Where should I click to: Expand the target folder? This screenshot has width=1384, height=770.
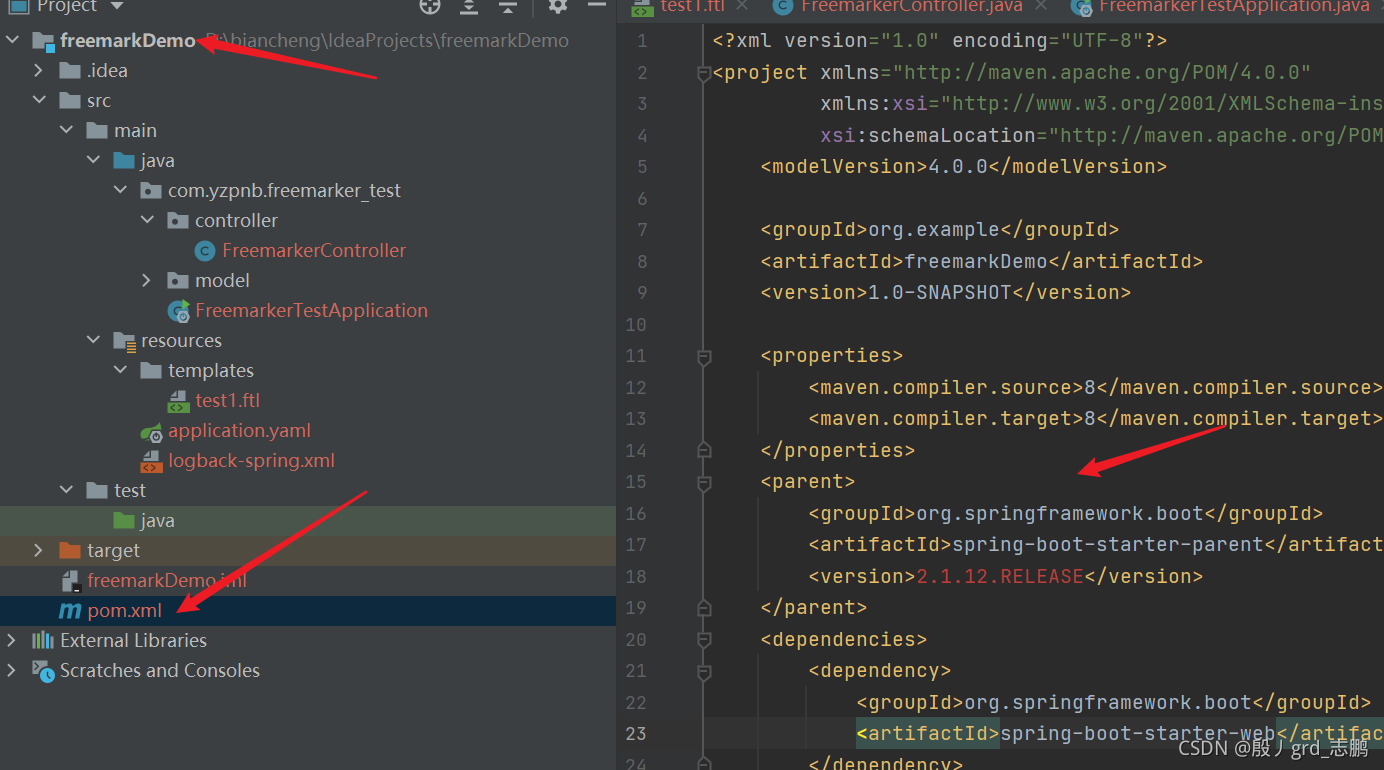[x=39, y=551]
